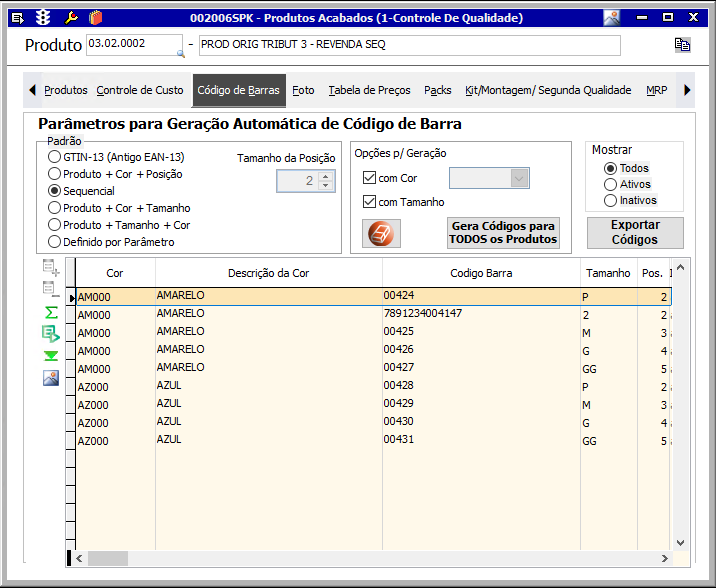Show only Ativos records
Screen dimensions: 716x588
611,184
